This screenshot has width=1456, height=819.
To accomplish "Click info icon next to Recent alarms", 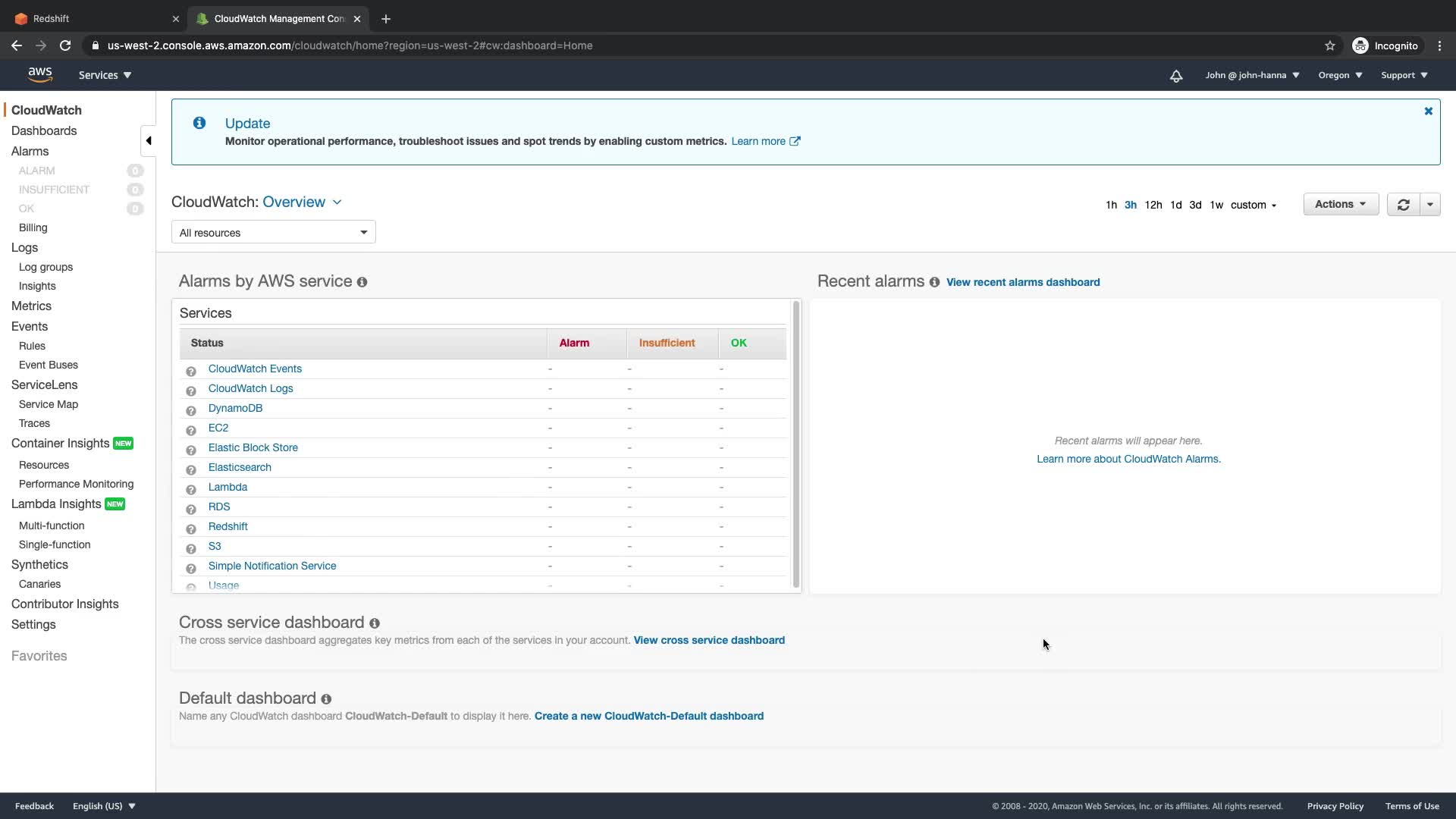I will 934,282.
